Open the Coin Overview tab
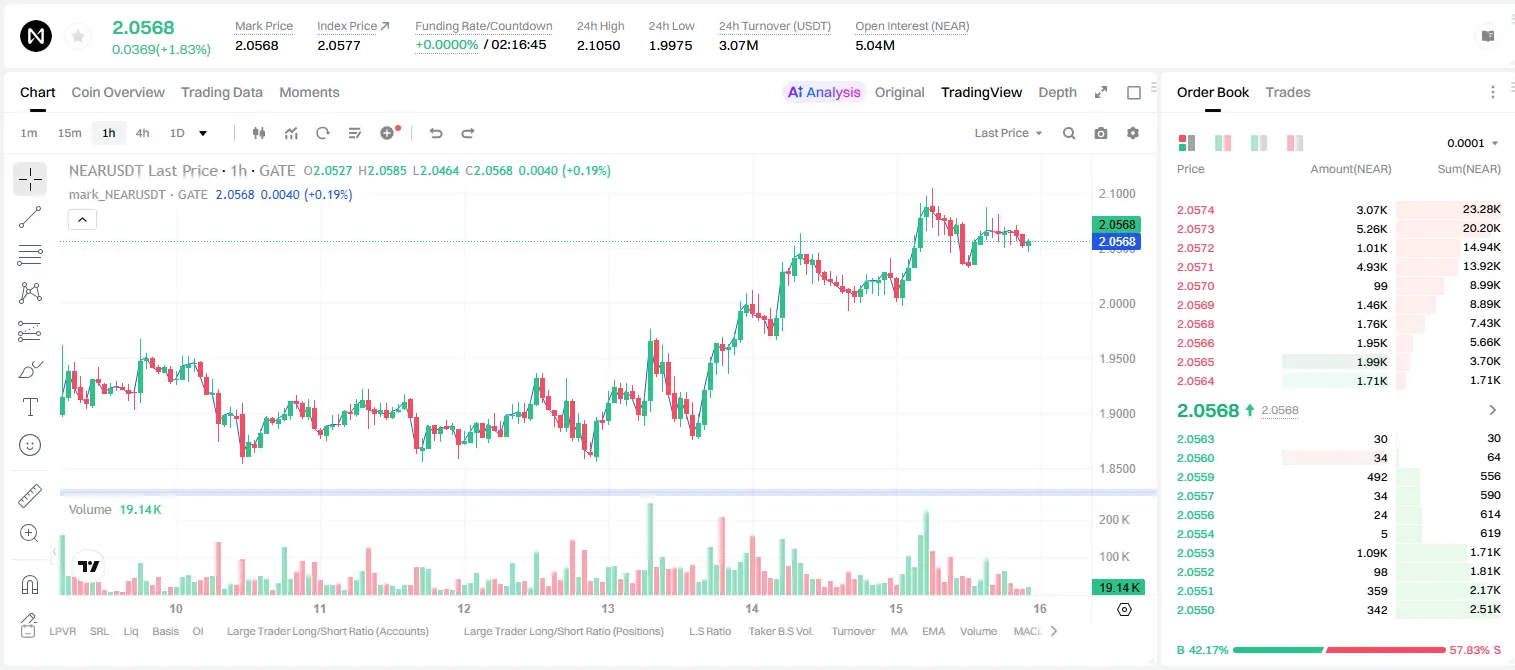Image resolution: width=1515 pixels, height=670 pixels. point(118,92)
